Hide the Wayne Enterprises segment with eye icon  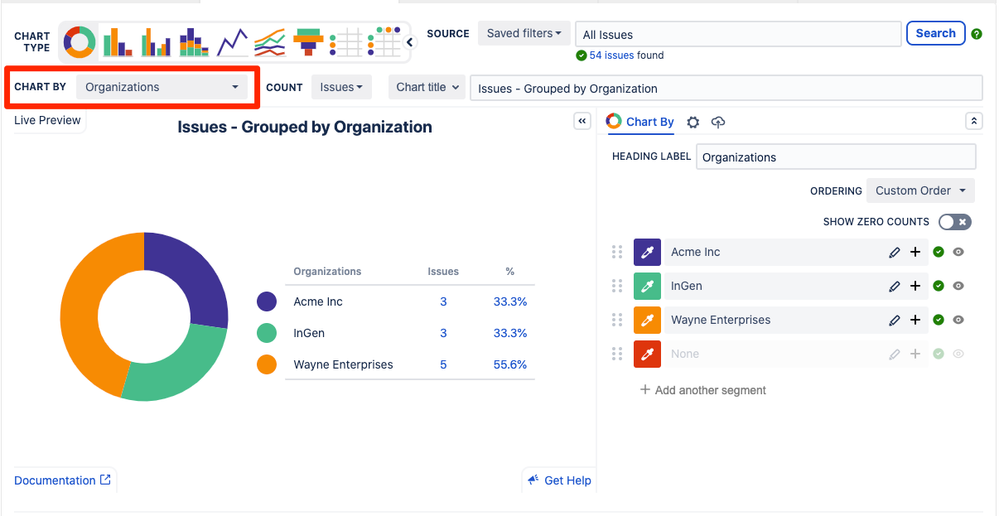pos(958,320)
